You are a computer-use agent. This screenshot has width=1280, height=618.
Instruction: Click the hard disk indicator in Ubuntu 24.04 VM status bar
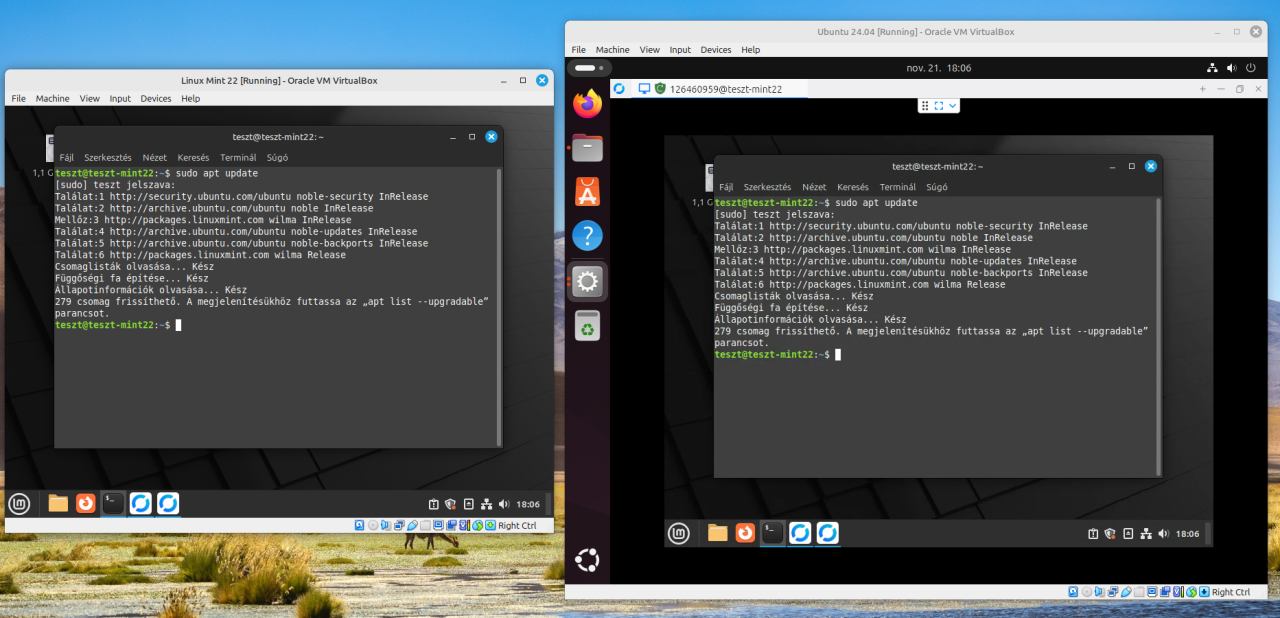(1074, 593)
